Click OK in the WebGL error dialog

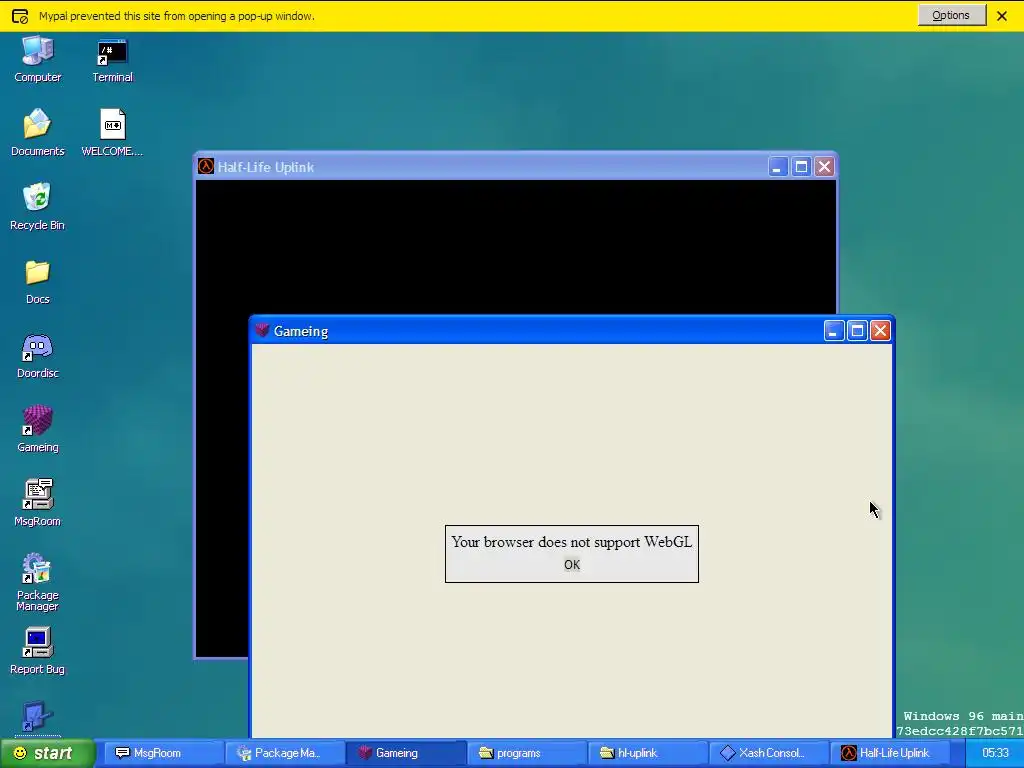click(571, 565)
